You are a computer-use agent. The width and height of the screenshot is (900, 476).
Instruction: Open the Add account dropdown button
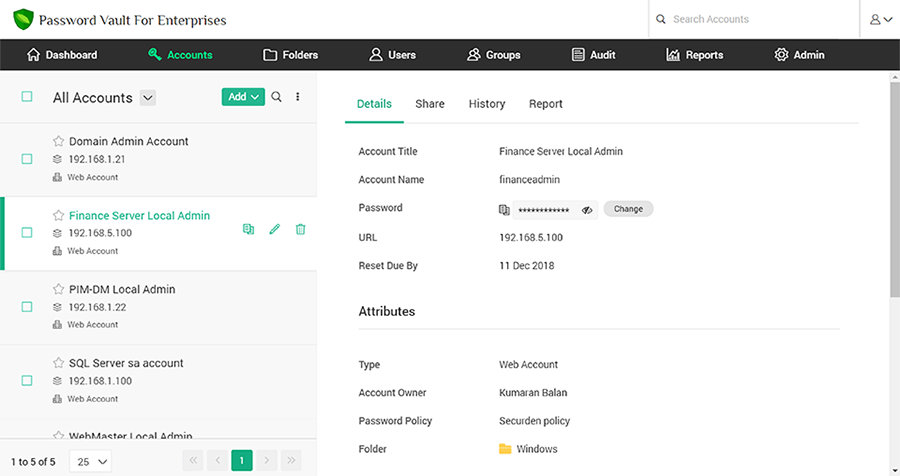(x=243, y=97)
